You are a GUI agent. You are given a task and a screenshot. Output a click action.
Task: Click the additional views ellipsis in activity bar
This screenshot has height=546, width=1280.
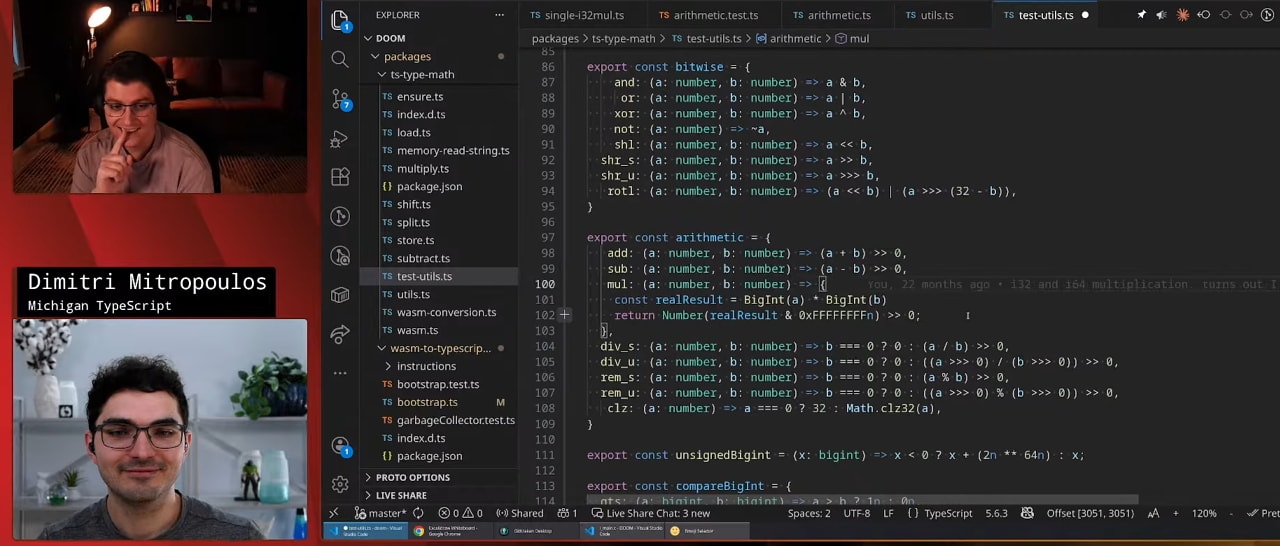coord(340,373)
